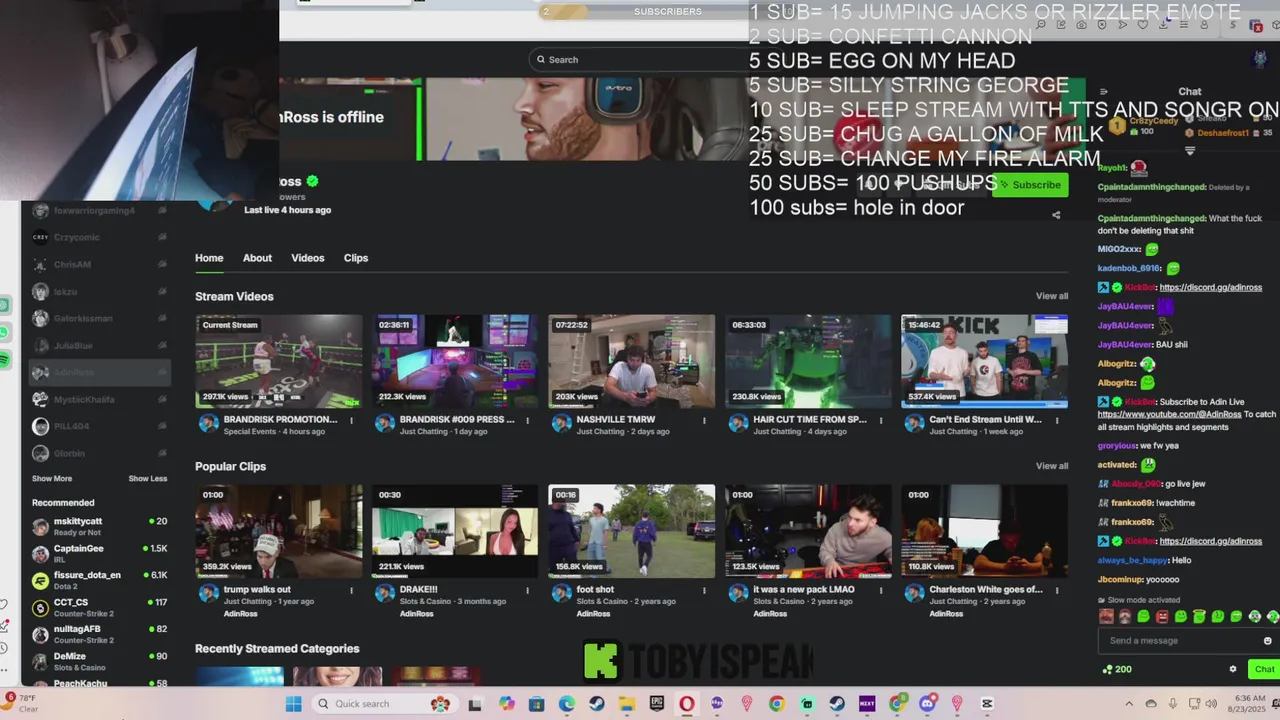Open youtube.com/@AdinRoss link in chat
The height and width of the screenshot is (720, 1280).
[1169, 414]
